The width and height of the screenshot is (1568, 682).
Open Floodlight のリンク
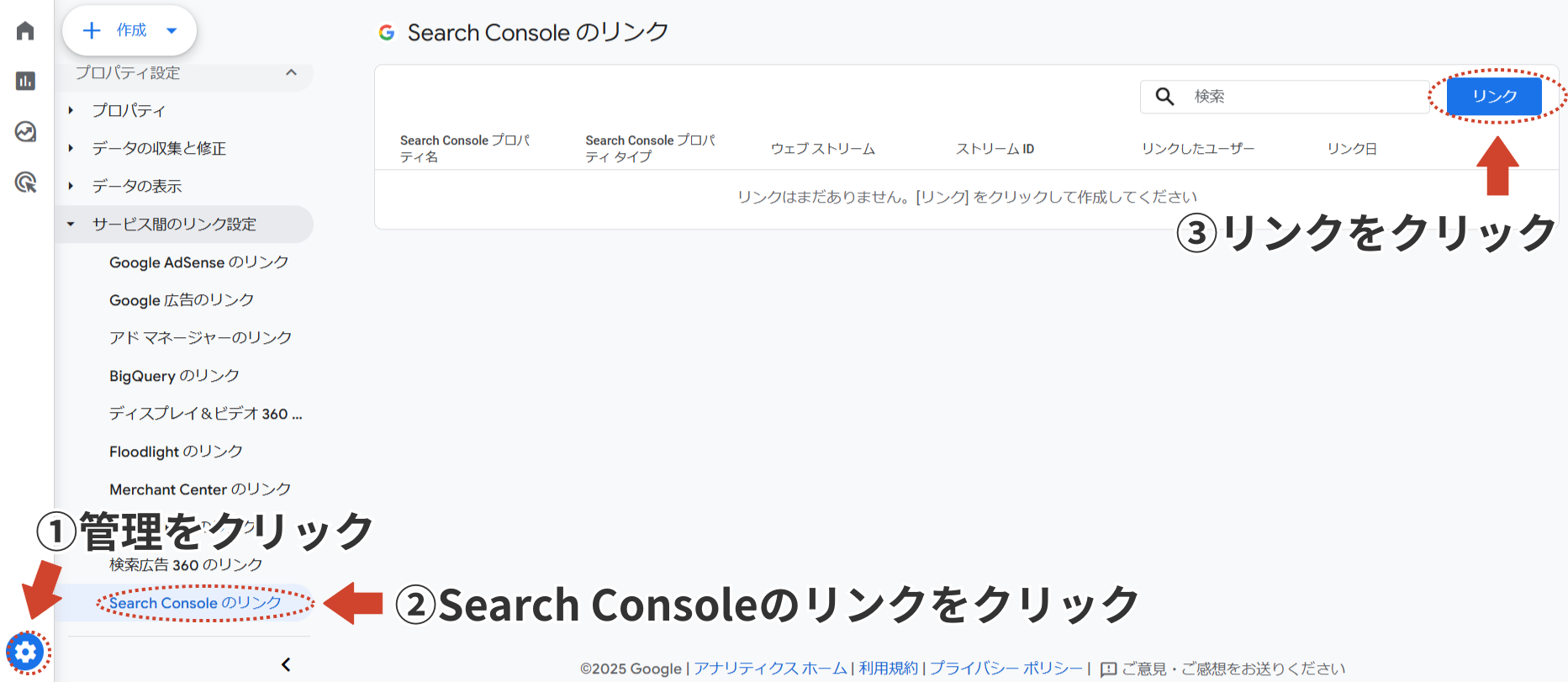coord(176,452)
